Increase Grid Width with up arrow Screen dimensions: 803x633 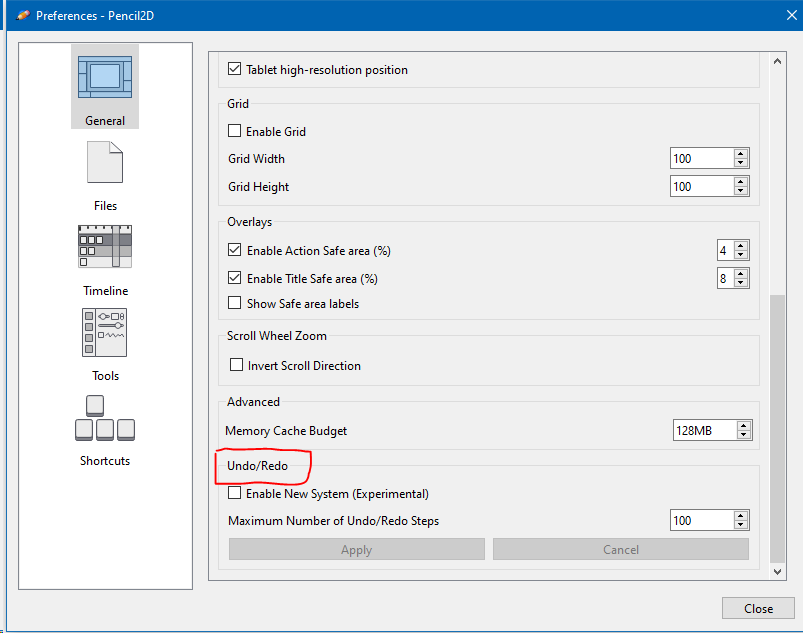click(741, 154)
